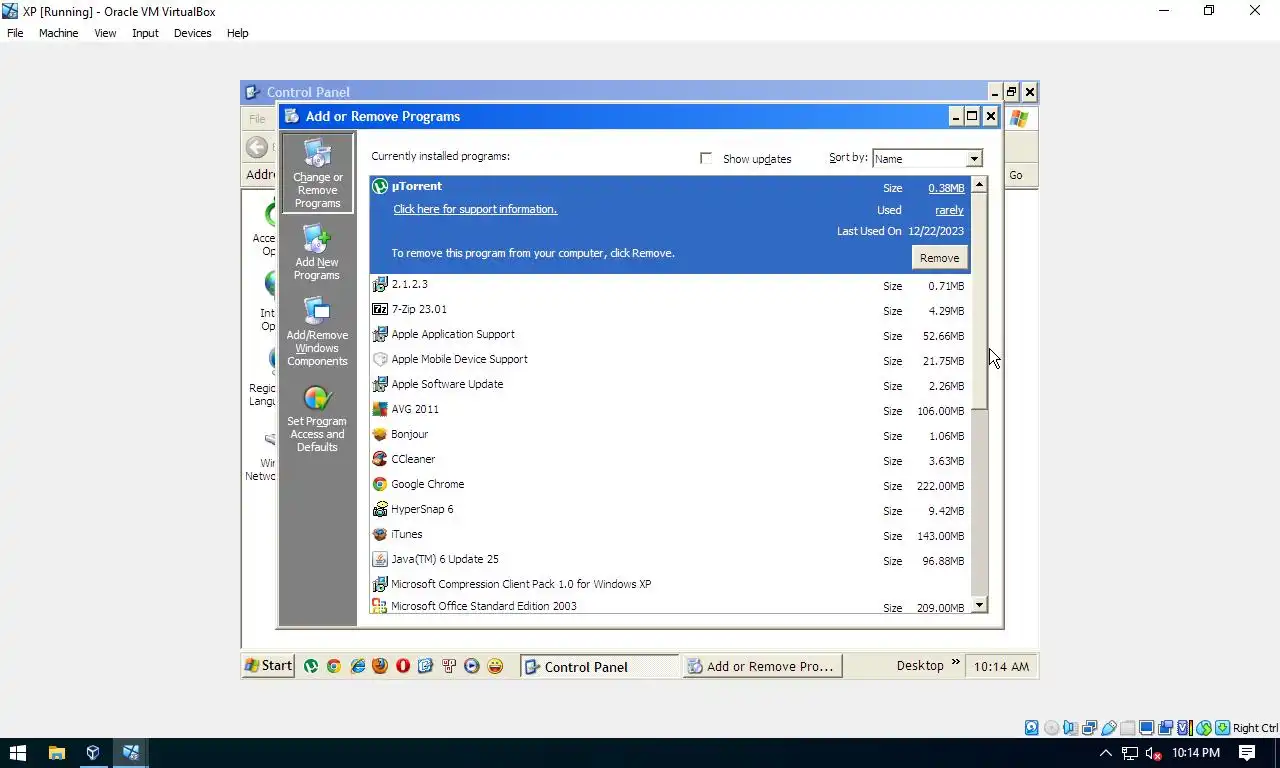The width and height of the screenshot is (1280, 768).
Task: Open the VirtualBox Help menu
Action: (x=237, y=33)
